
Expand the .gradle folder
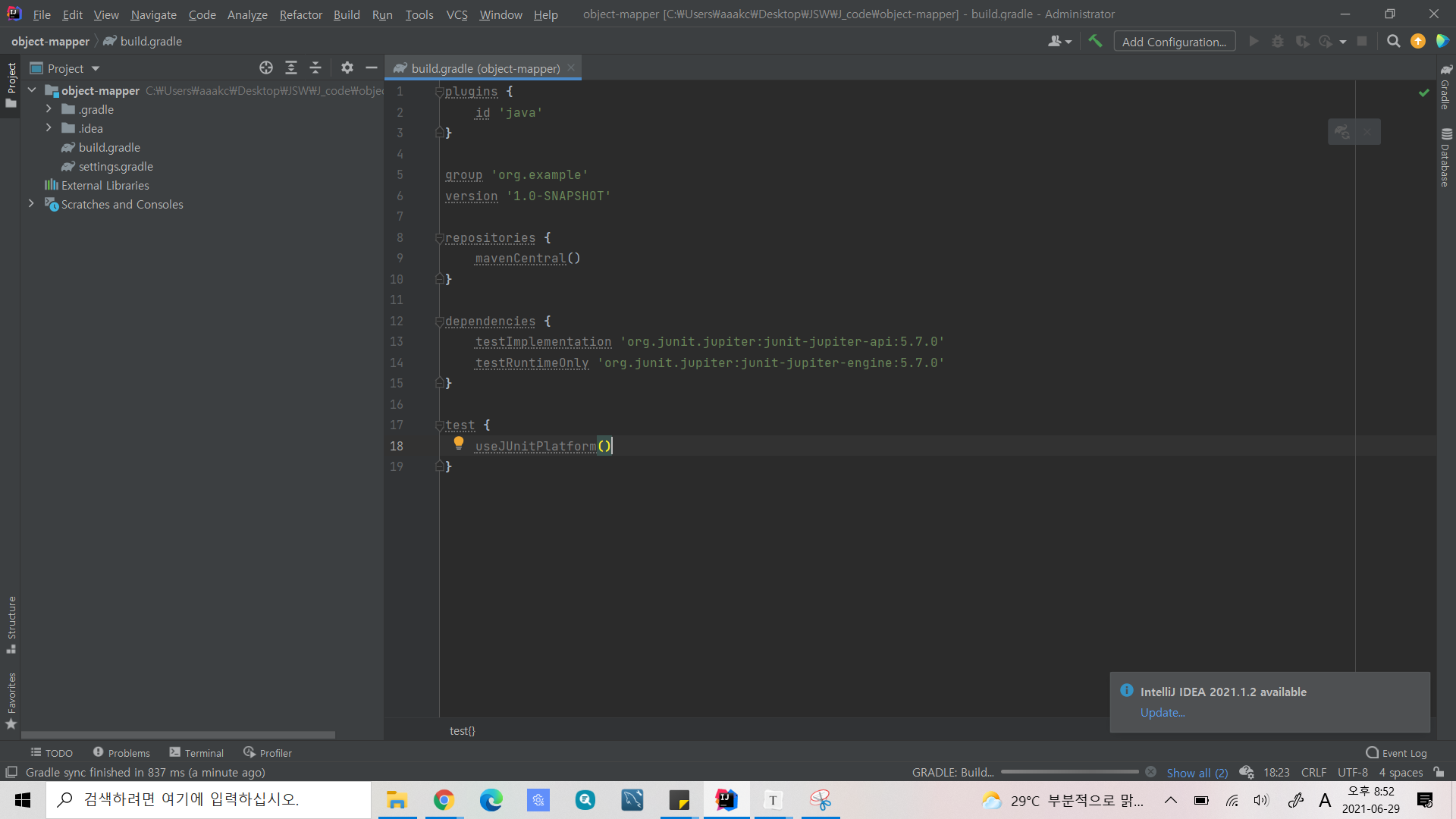pyautogui.click(x=49, y=109)
